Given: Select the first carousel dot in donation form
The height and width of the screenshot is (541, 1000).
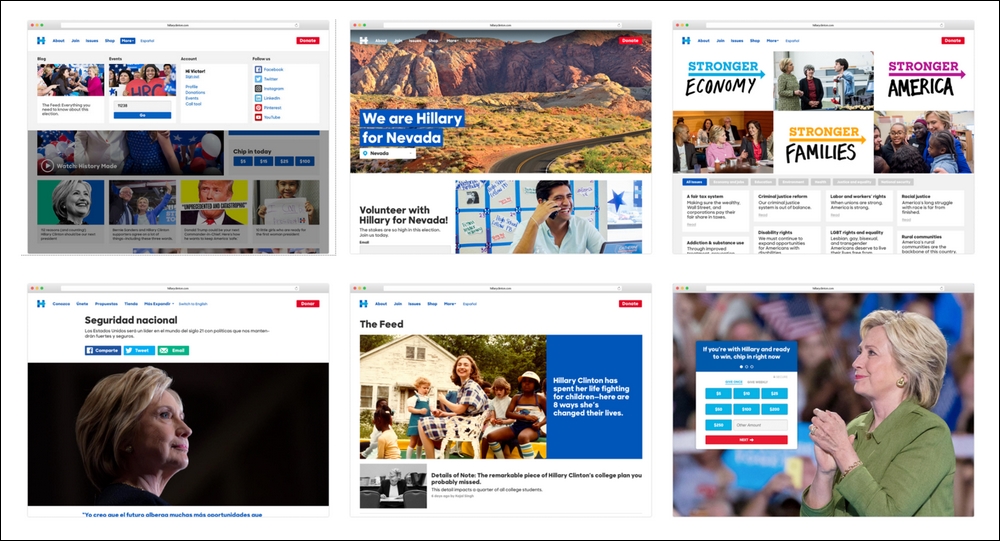Looking at the screenshot, I should pos(741,367).
